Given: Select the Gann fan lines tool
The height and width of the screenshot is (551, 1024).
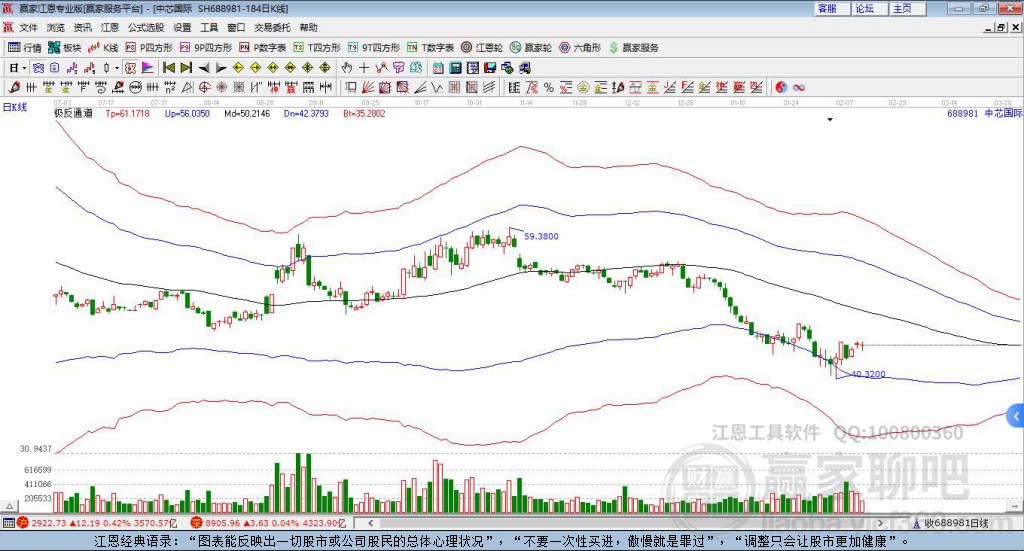Looking at the screenshot, I should pos(367,87).
